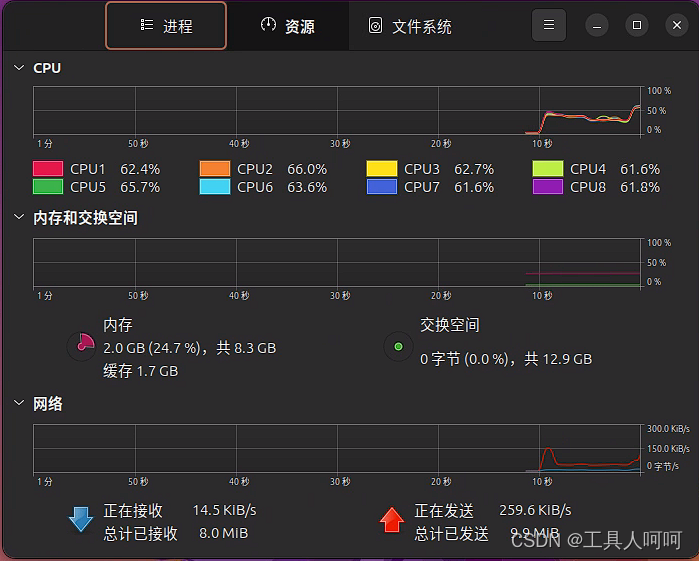Viewport: 699px width, 561px height.
Task: Click the 缓存 1.7 GB text
Action: (x=140, y=371)
